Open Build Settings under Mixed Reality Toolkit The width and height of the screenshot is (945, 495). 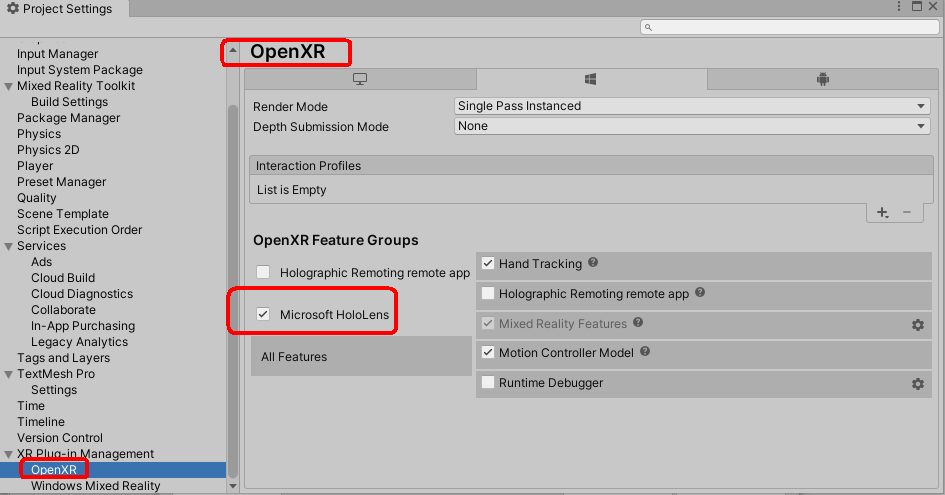69,102
